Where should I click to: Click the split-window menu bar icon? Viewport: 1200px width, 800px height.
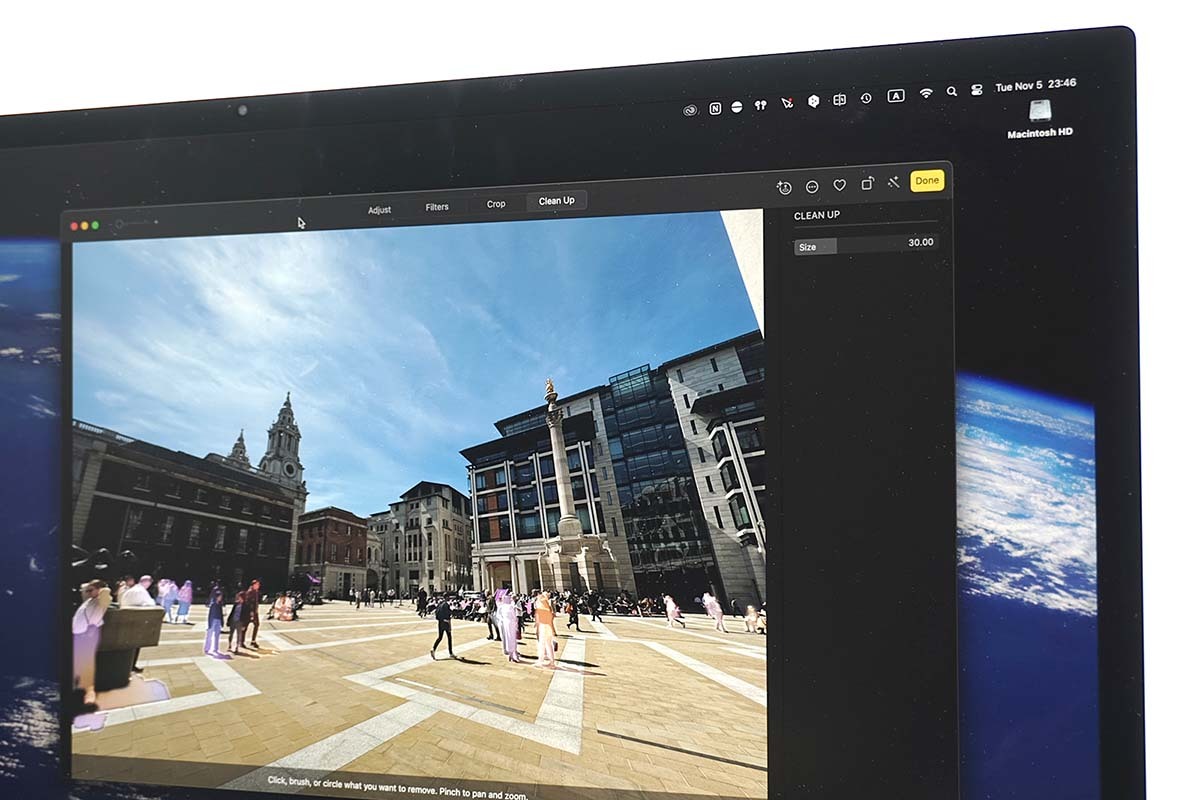click(x=839, y=100)
